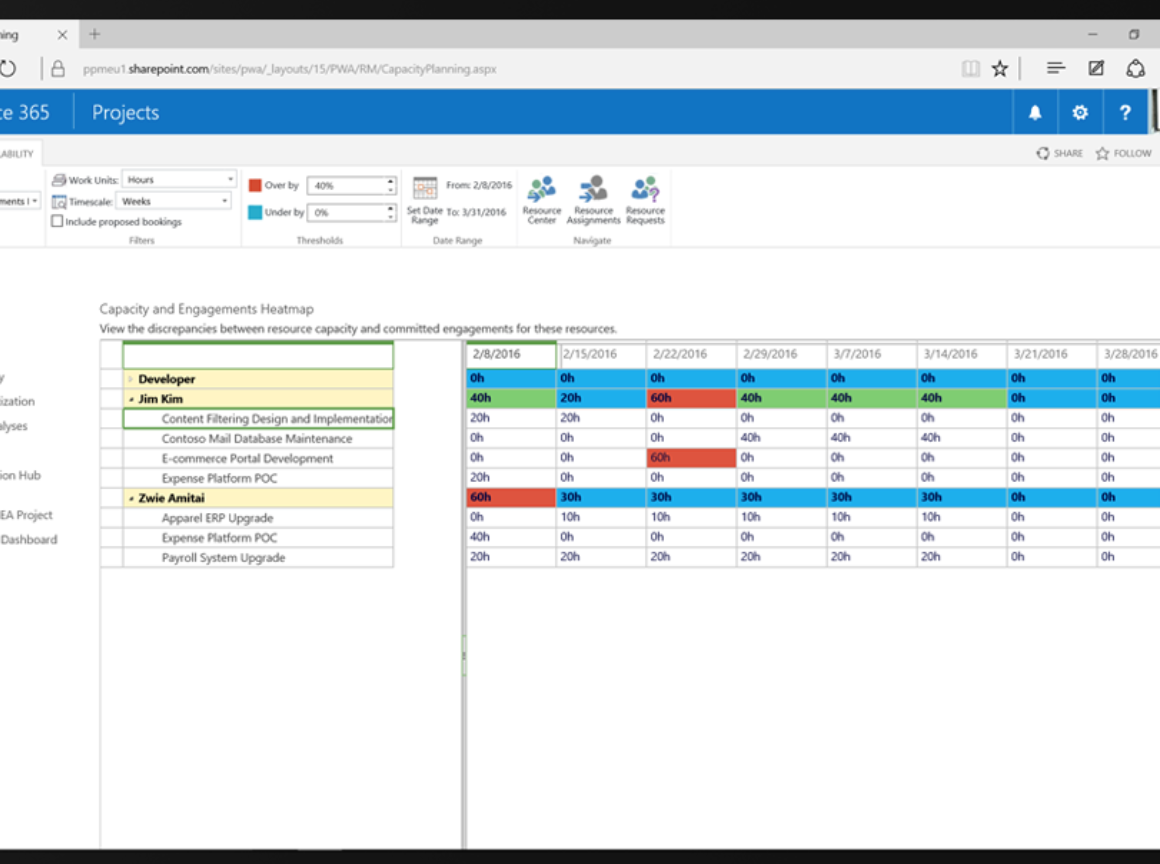The height and width of the screenshot is (864, 1160).
Task: Open the help question mark
Action: point(1125,112)
